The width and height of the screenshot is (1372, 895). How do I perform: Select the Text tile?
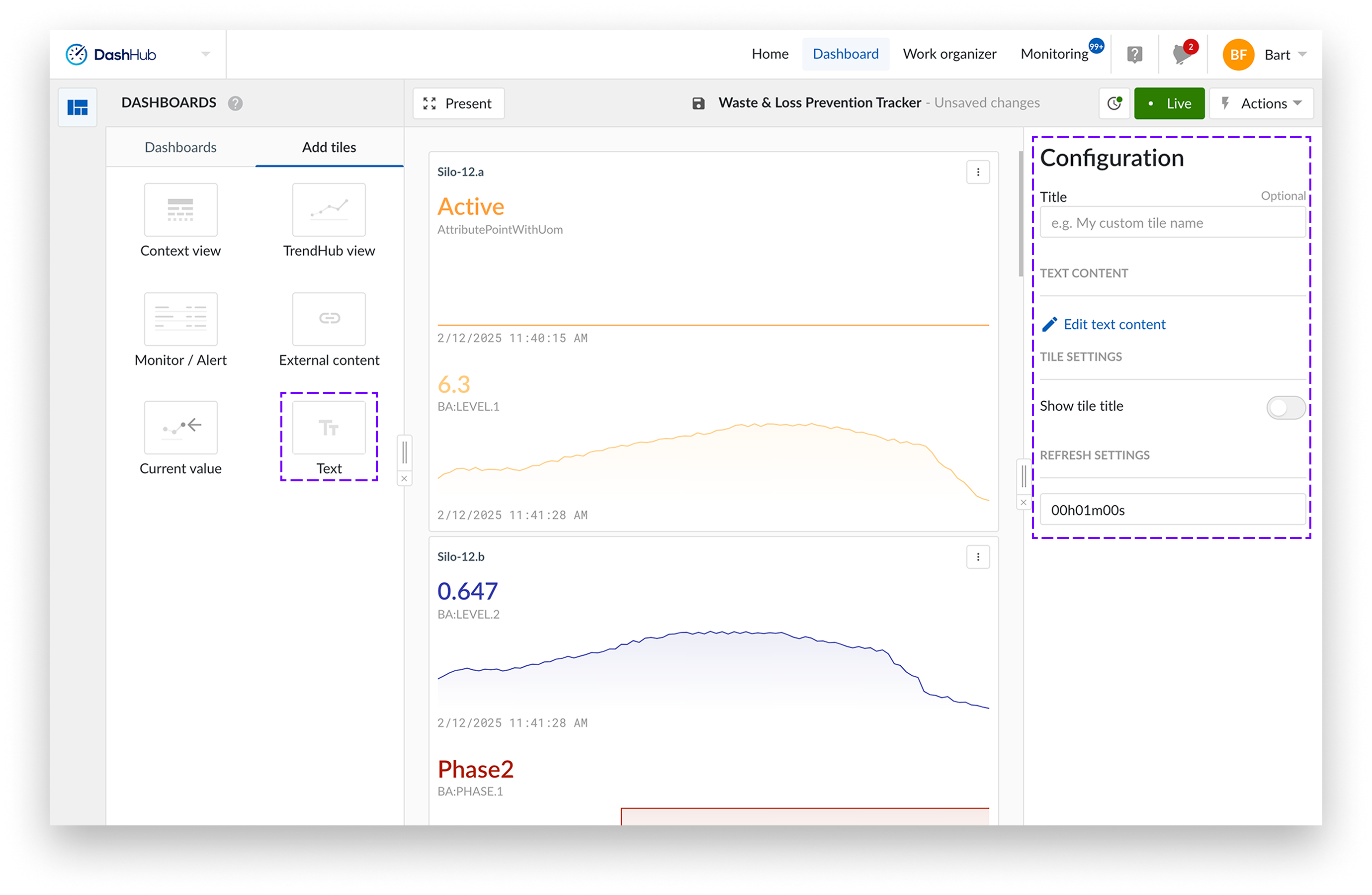[x=329, y=429]
